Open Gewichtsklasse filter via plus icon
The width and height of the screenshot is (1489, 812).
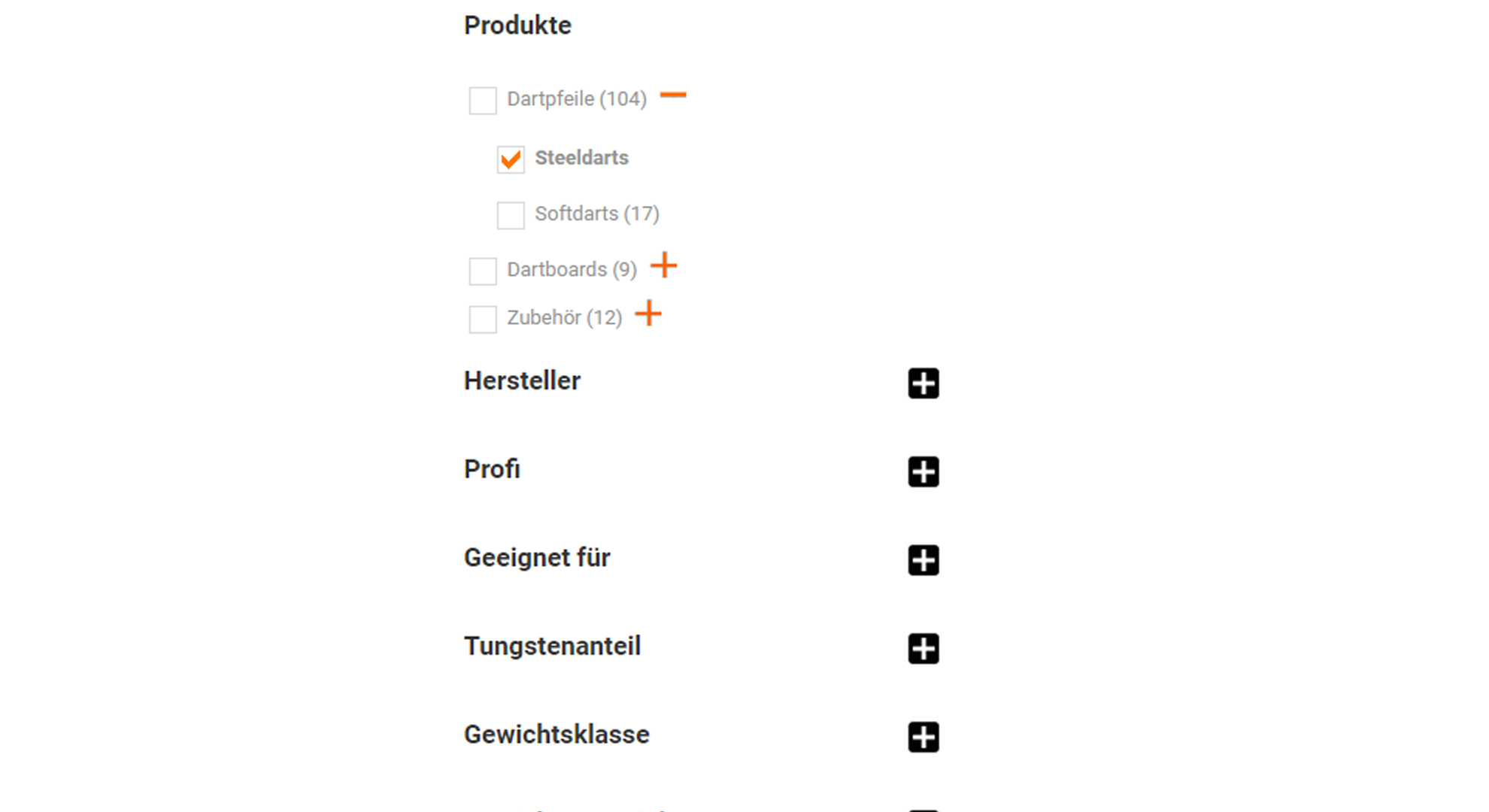coord(923,737)
